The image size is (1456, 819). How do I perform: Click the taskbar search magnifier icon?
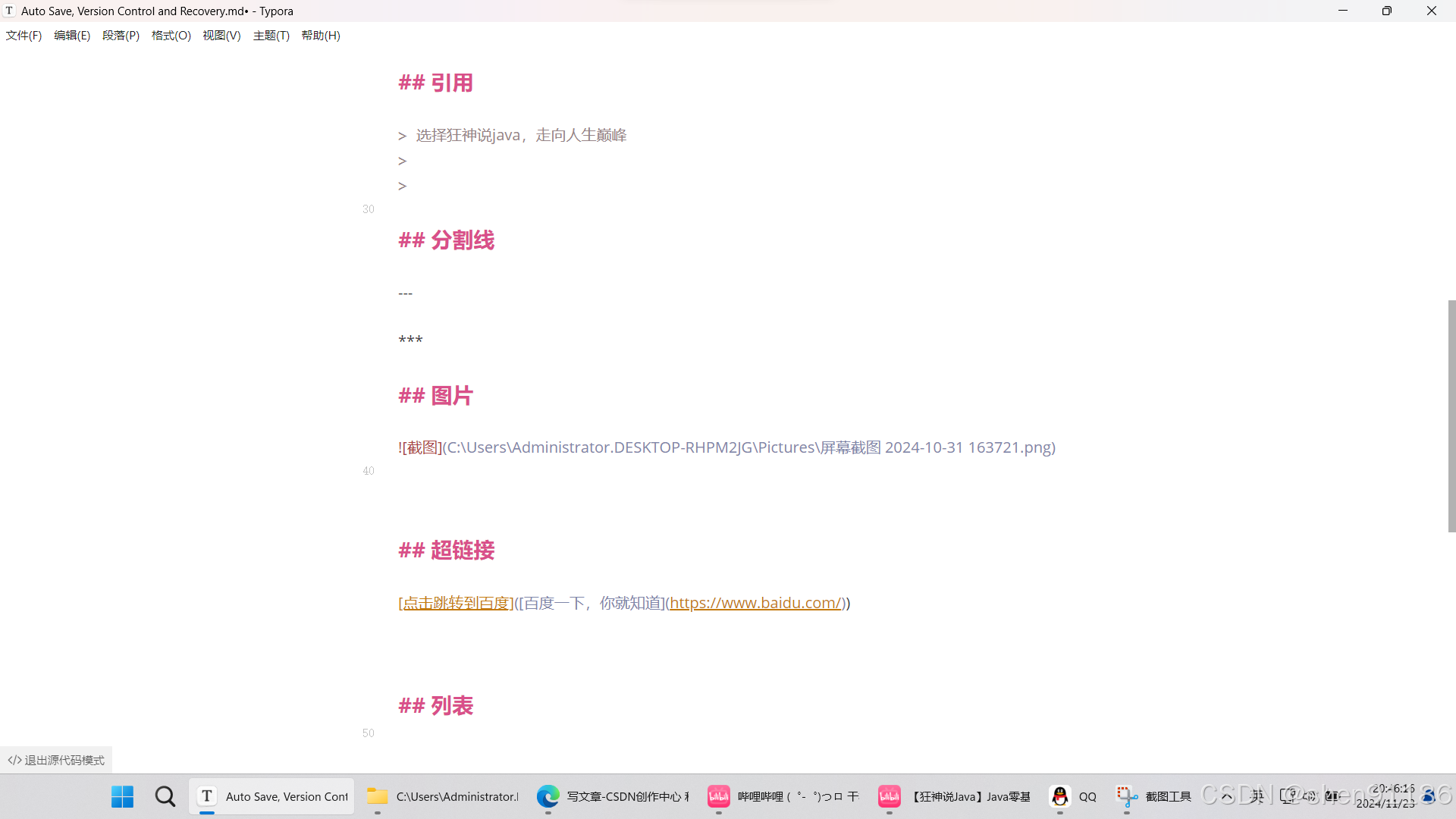(165, 796)
